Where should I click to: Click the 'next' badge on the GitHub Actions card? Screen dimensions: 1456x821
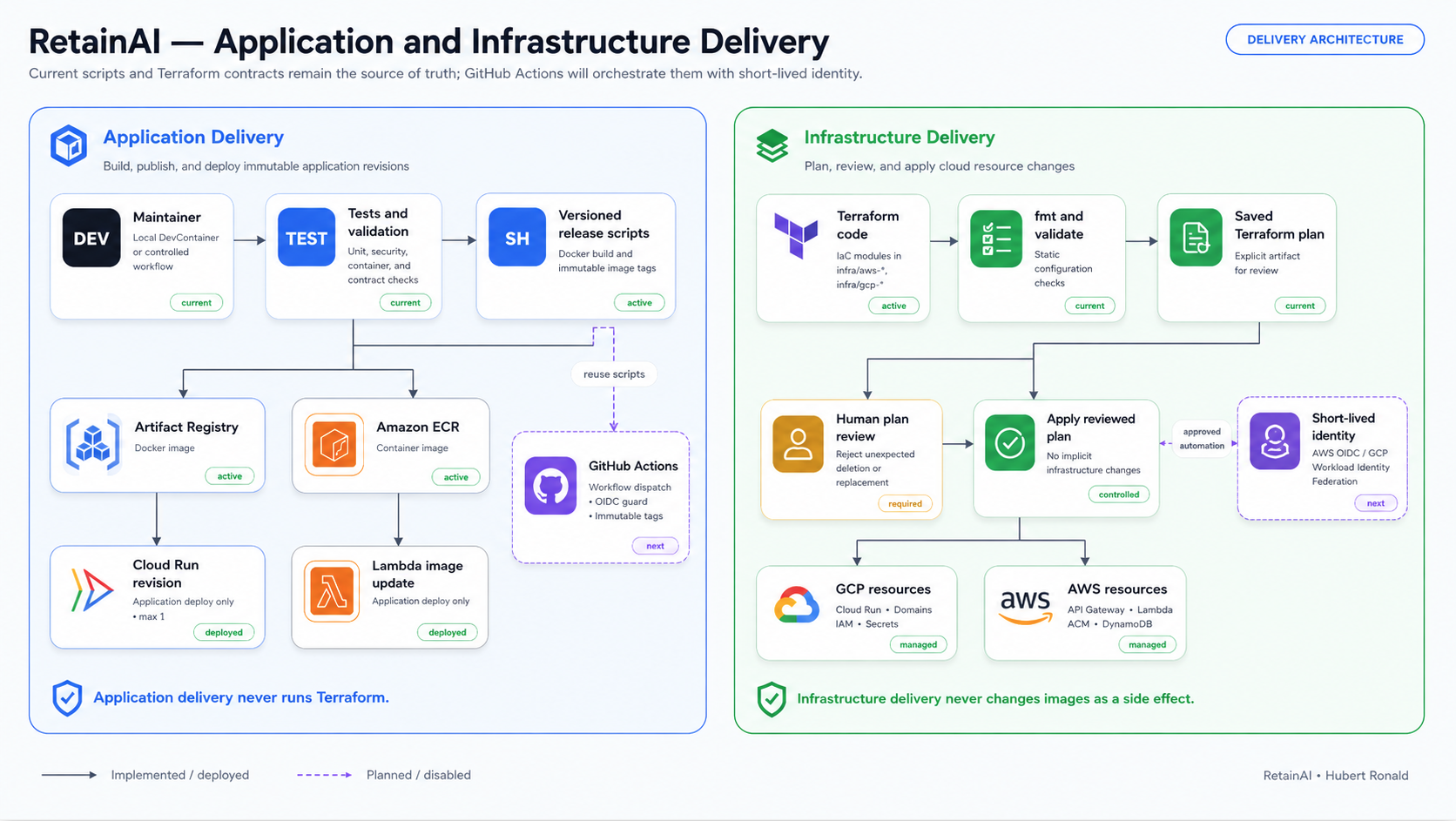[x=655, y=546]
